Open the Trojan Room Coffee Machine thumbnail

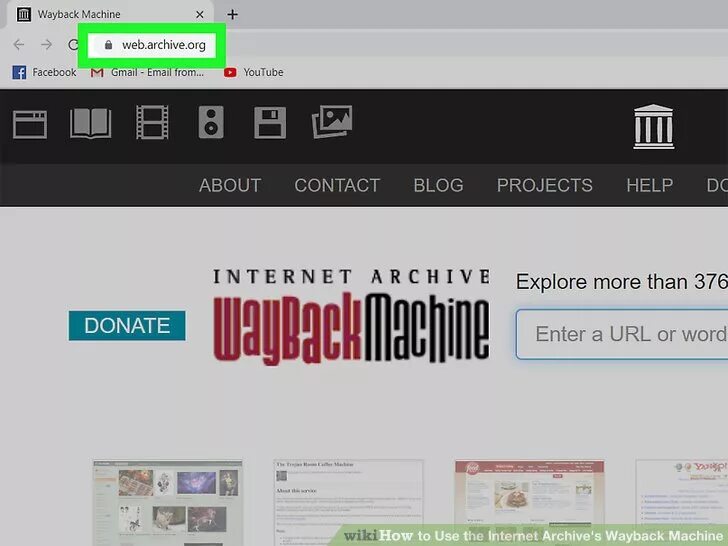[x=349, y=503]
